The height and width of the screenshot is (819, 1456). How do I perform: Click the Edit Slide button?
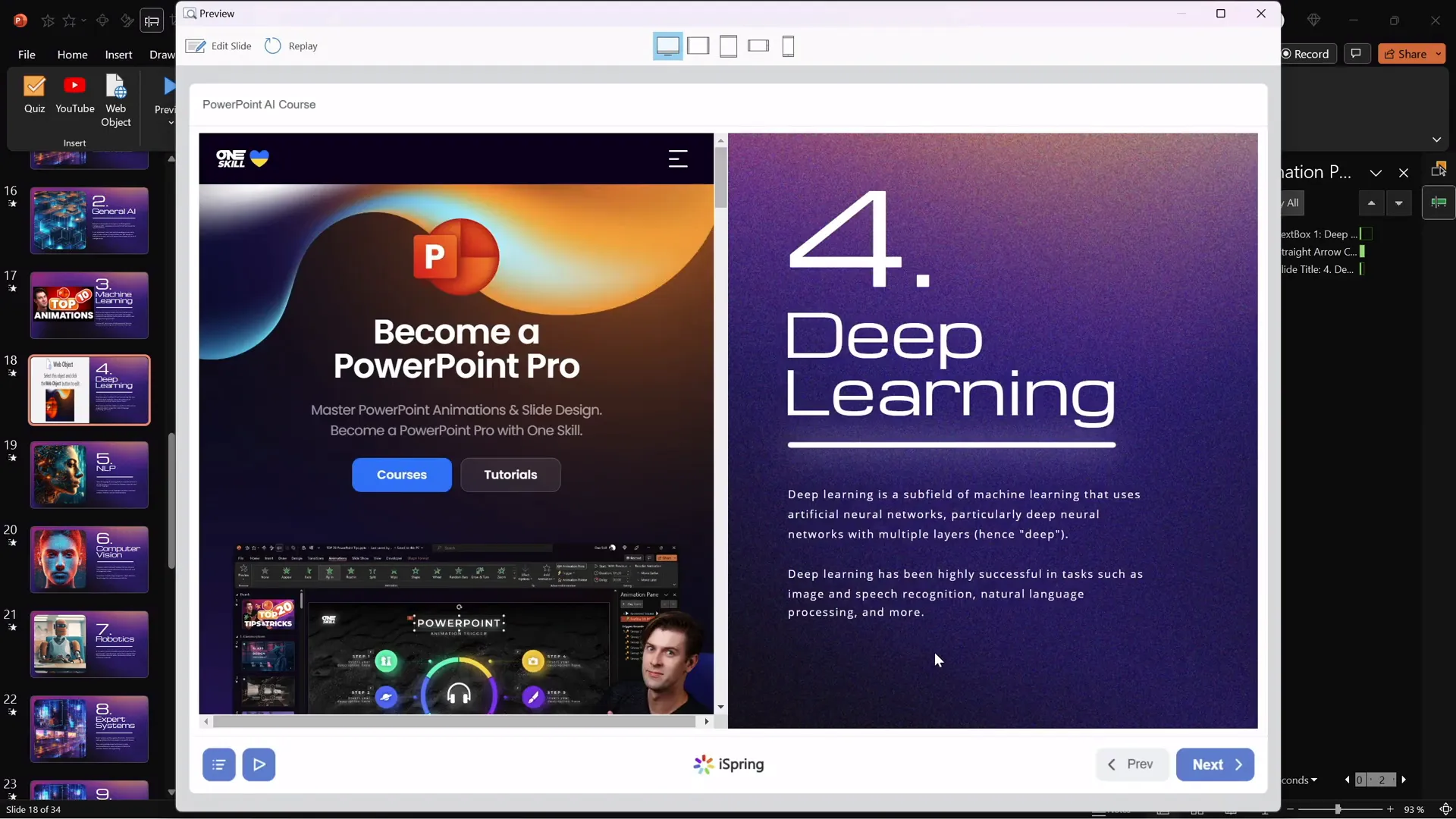(x=218, y=46)
